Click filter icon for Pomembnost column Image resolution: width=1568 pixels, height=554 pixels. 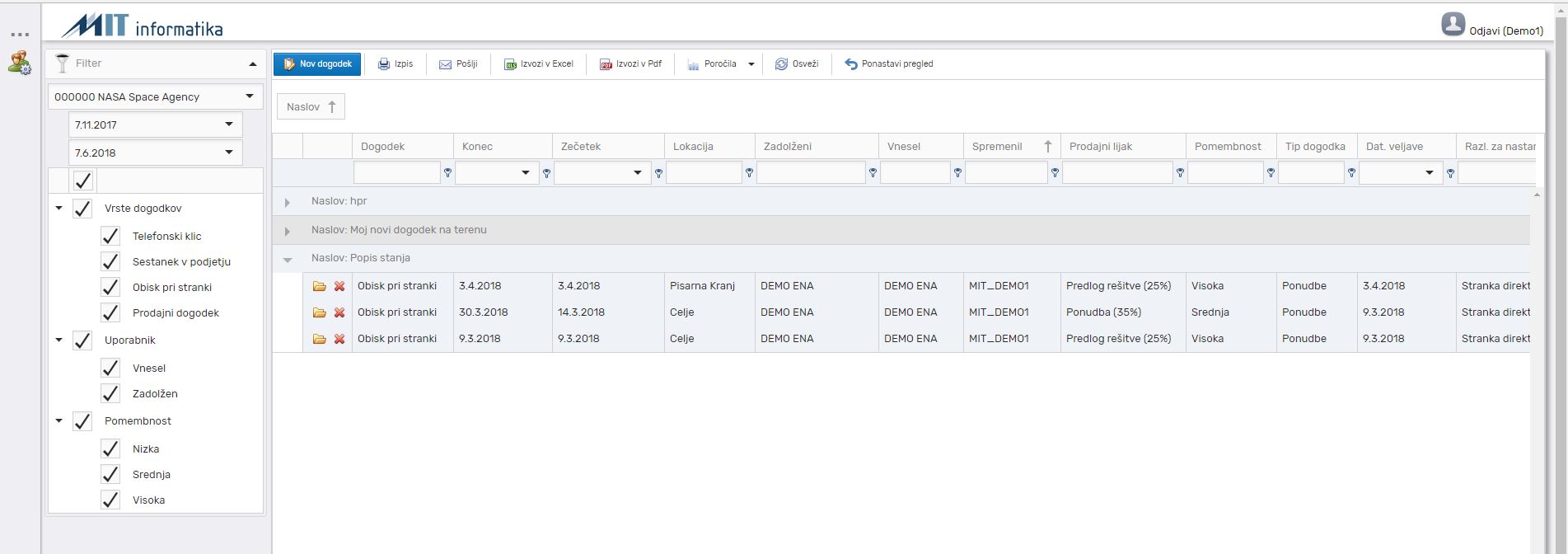1271,173
